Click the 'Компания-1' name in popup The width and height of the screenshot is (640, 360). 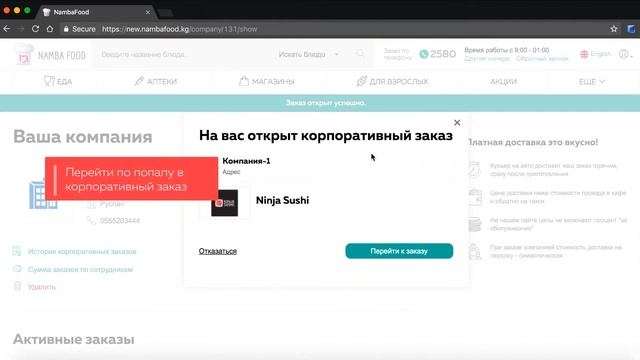click(246, 161)
